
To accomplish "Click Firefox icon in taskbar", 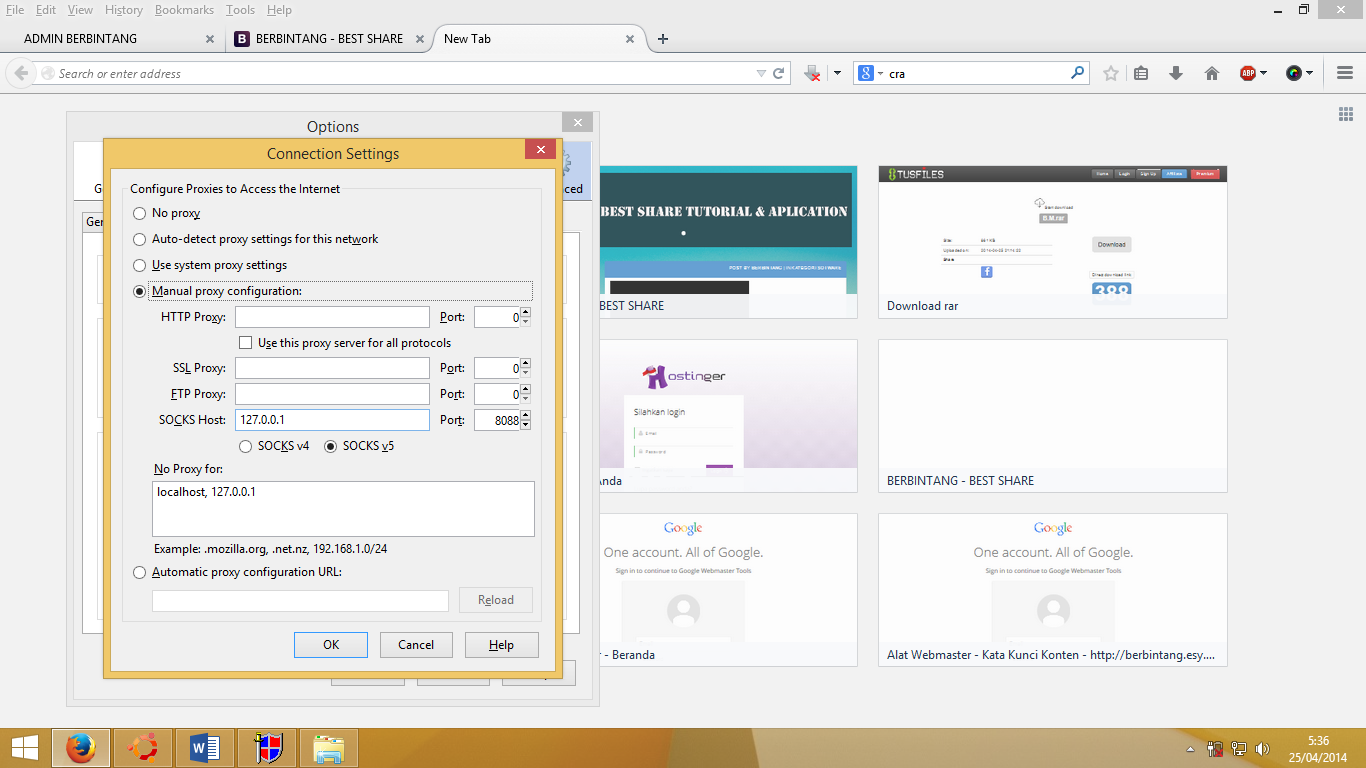I will pyautogui.click(x=81, y=748).
